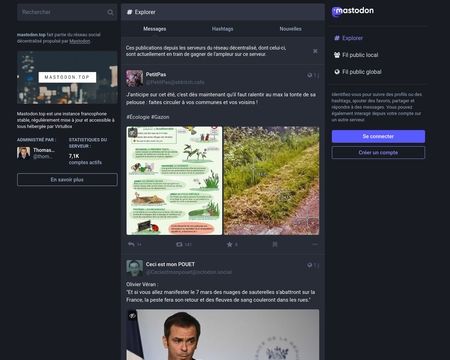Click the En savoir plus button
This screenshot has width=450, height=360.
[67, 180]
